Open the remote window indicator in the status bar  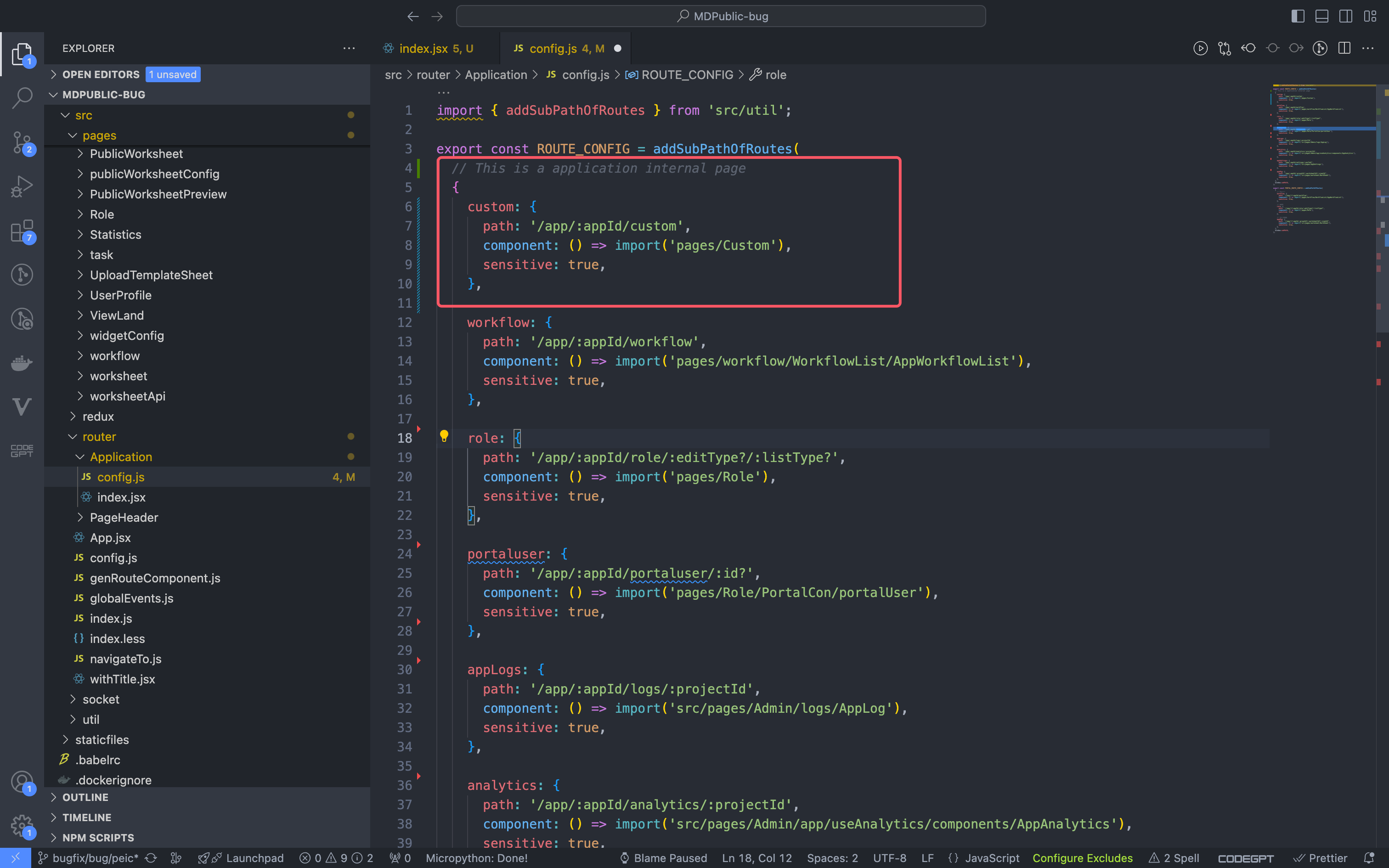click(16, 858)
